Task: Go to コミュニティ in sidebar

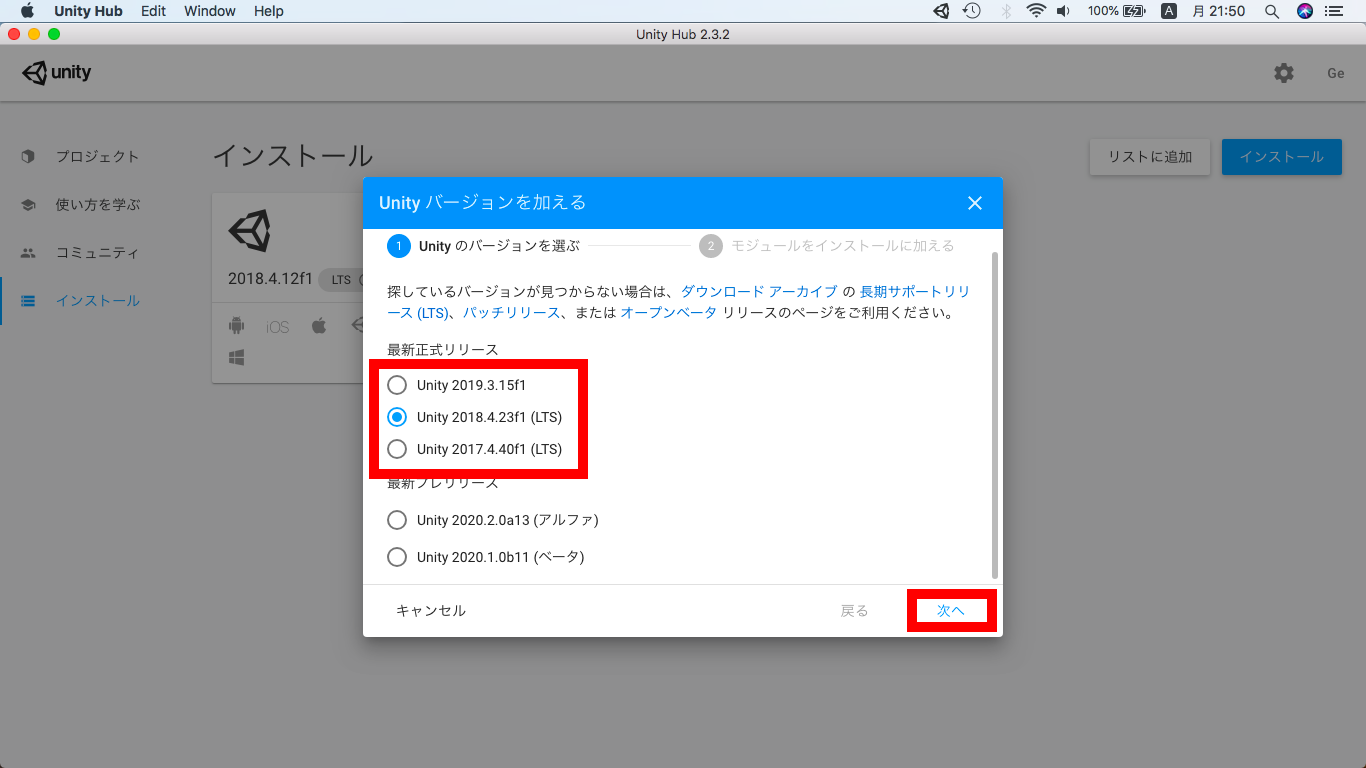Action: (100, 252)
